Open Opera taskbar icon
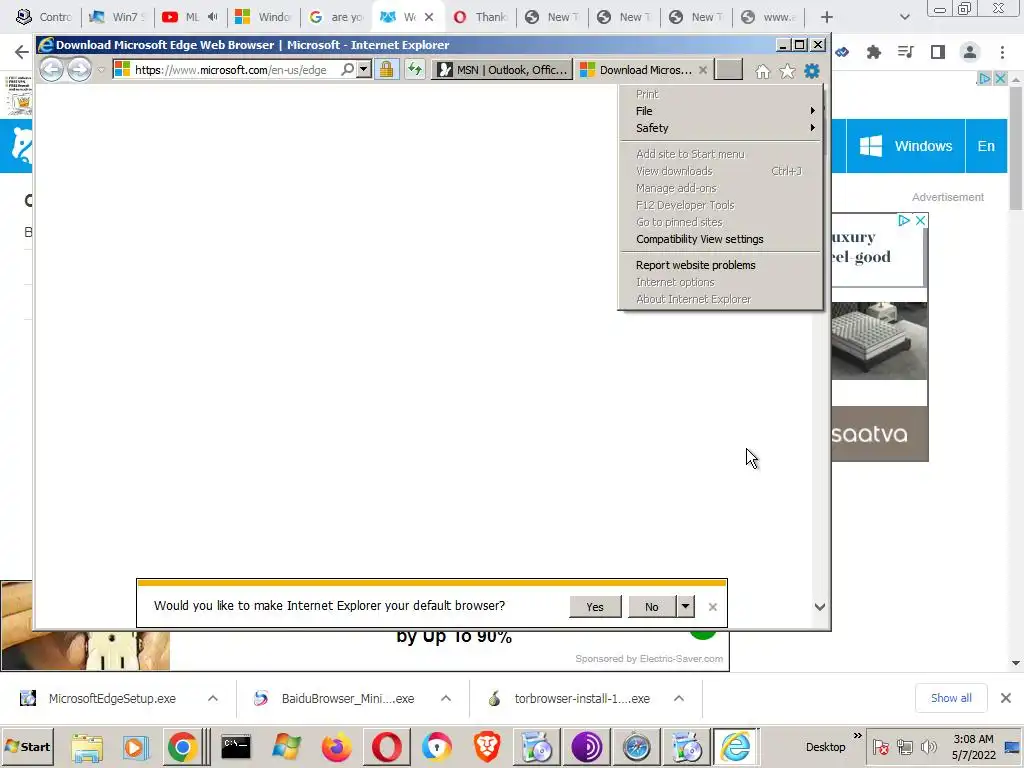The image size is (1024, 768). pos(387,747)
